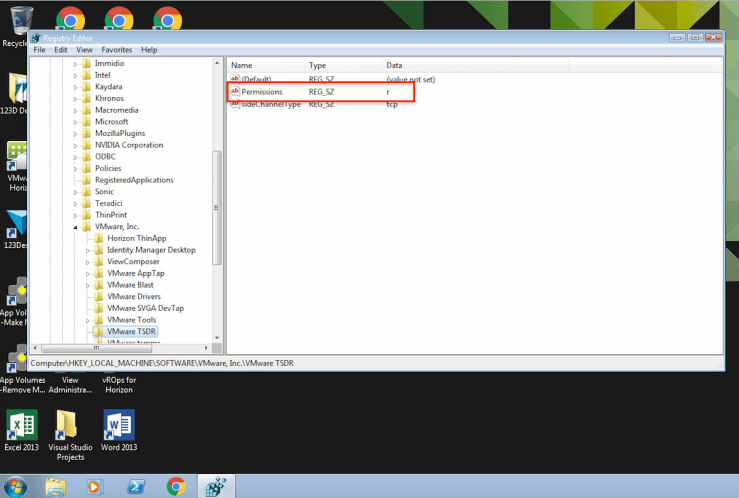Click the registry tree vertical scrollbar
Screen dimensions: 739x498
tap(217, 200)
